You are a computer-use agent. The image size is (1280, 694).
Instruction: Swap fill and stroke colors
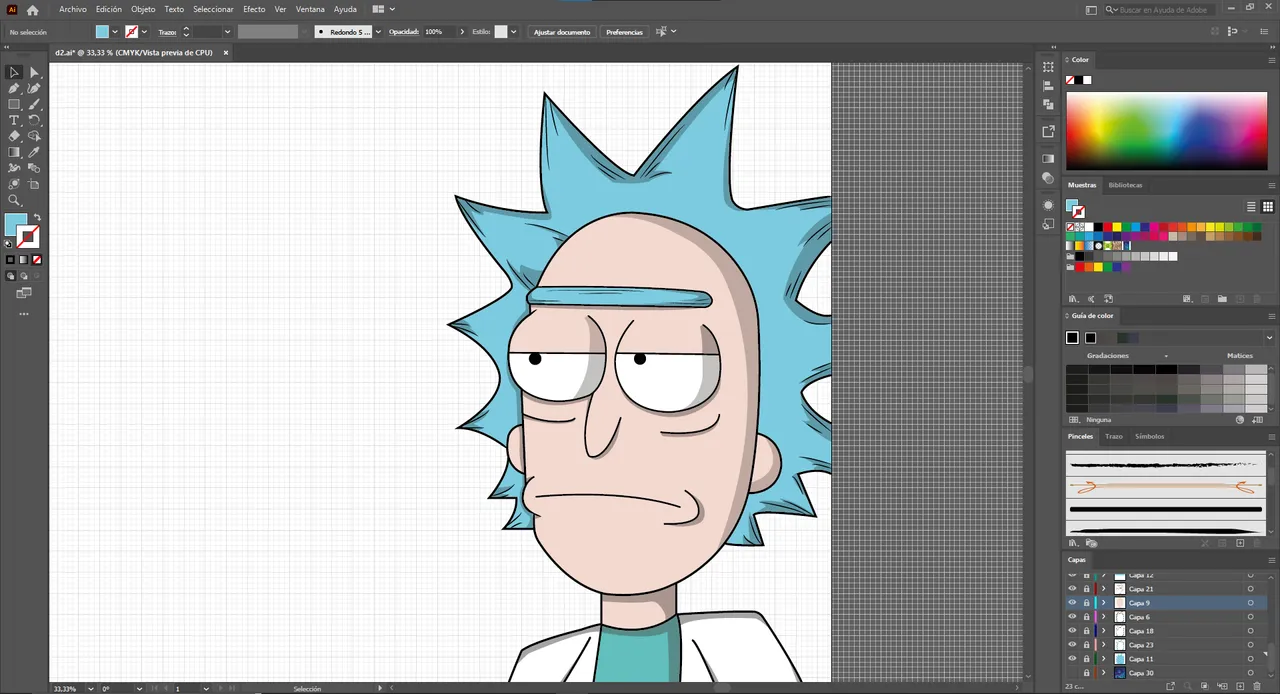point(37,217)
